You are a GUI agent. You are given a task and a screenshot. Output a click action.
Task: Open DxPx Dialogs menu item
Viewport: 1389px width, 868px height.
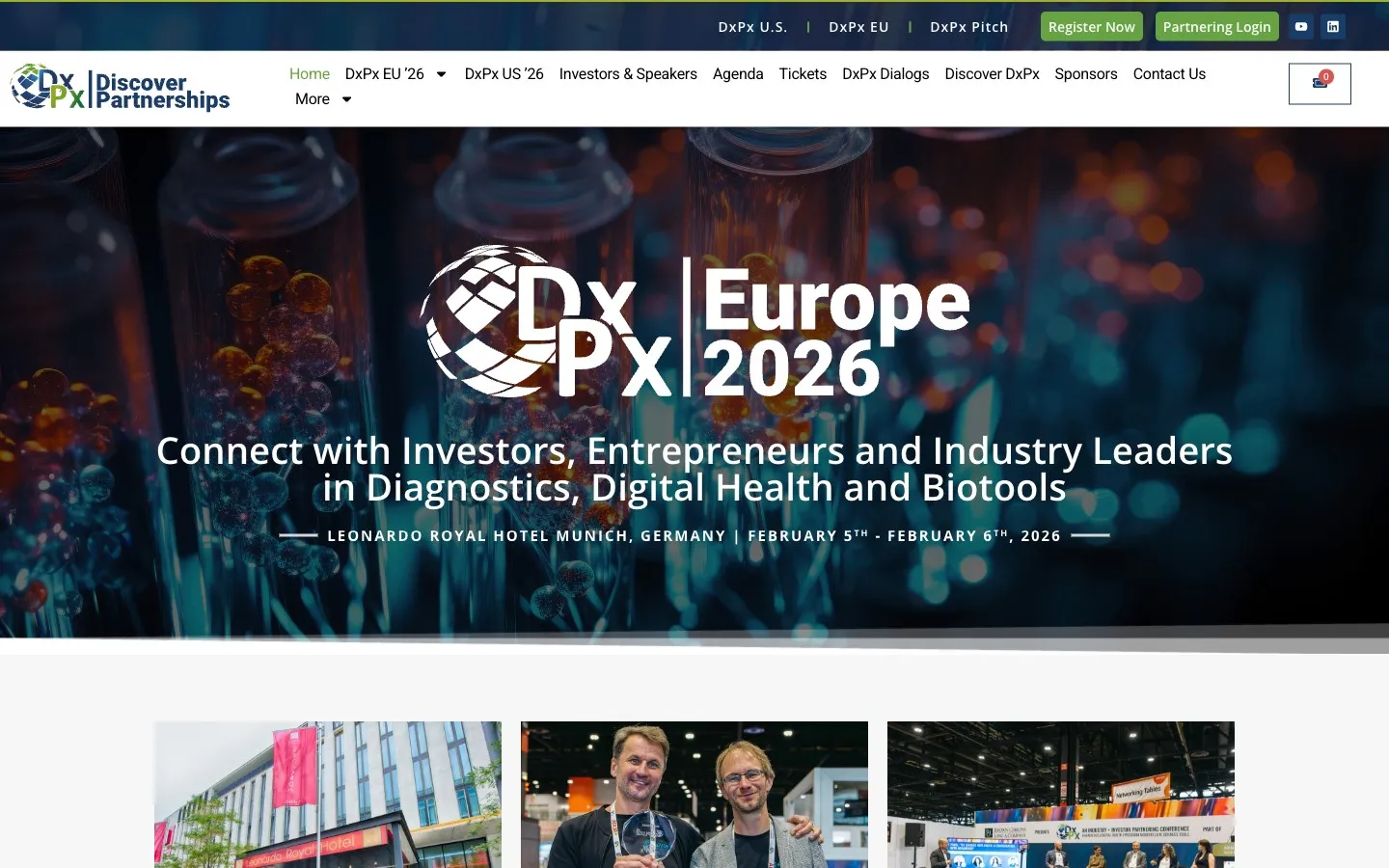coord(885,74)
